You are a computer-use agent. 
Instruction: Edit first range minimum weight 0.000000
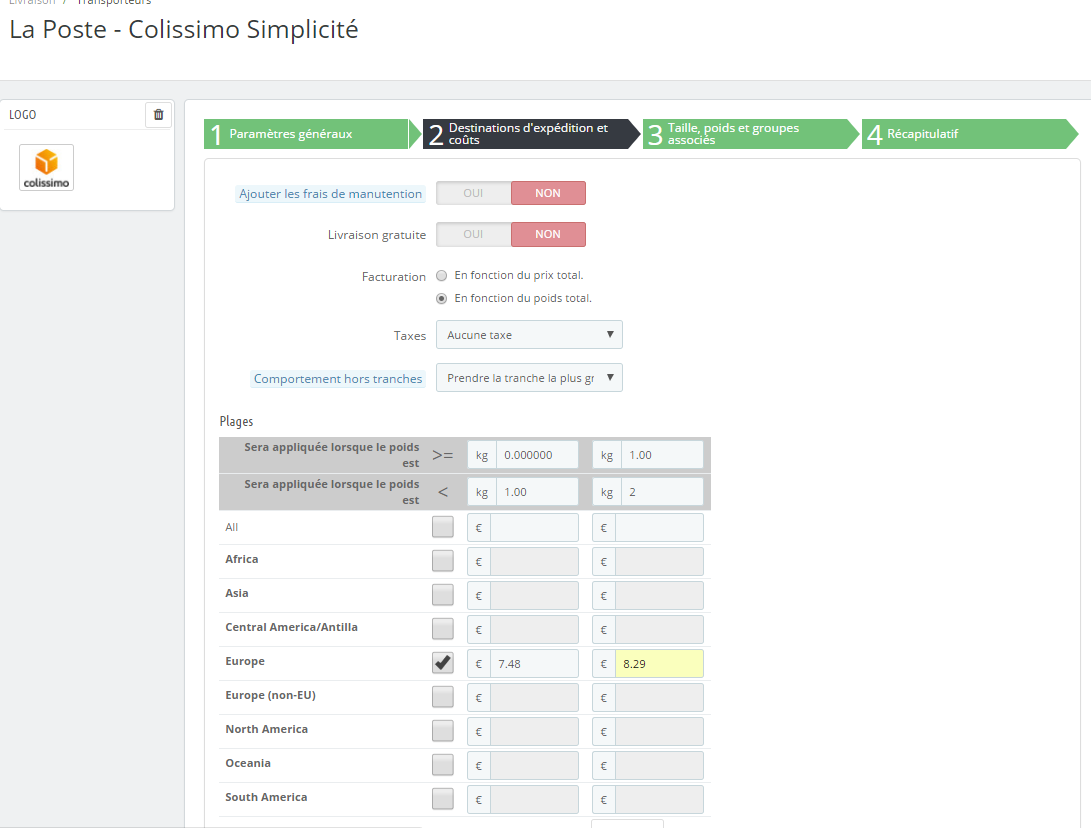click(x=536, y=455)
